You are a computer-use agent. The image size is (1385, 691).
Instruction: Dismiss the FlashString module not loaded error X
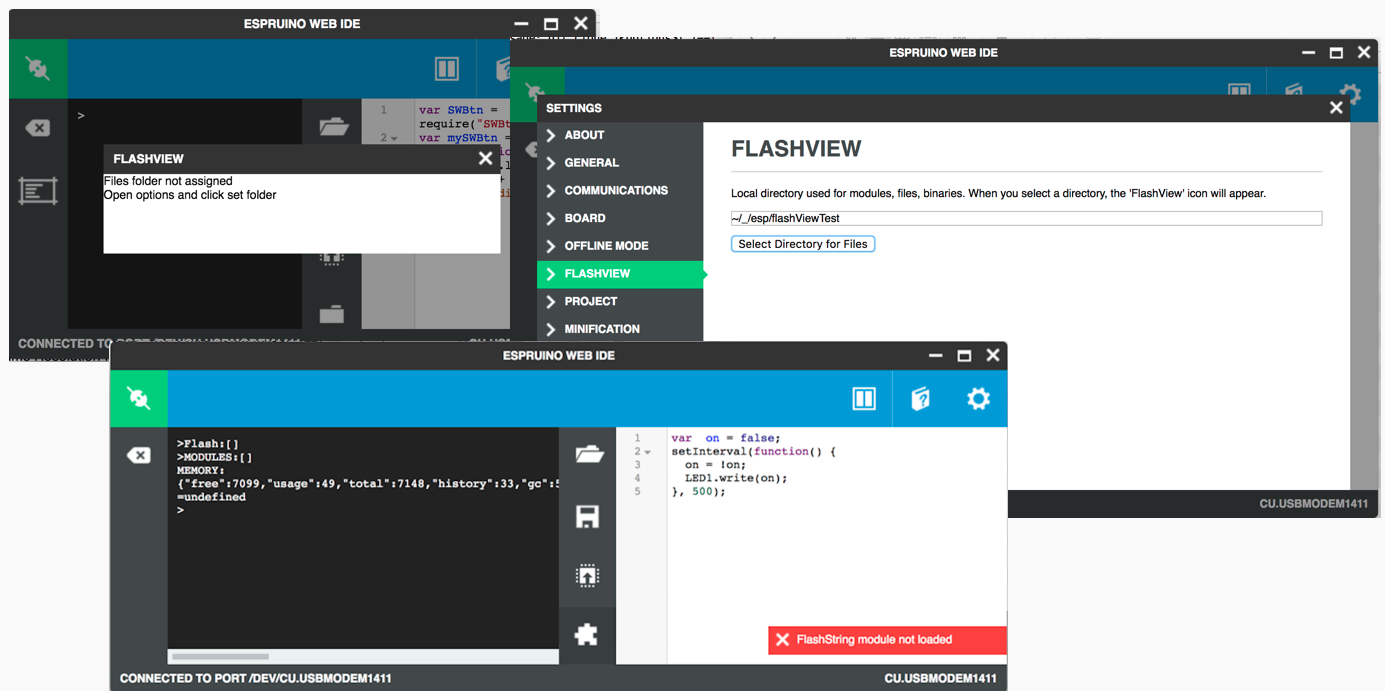point(783,640)
